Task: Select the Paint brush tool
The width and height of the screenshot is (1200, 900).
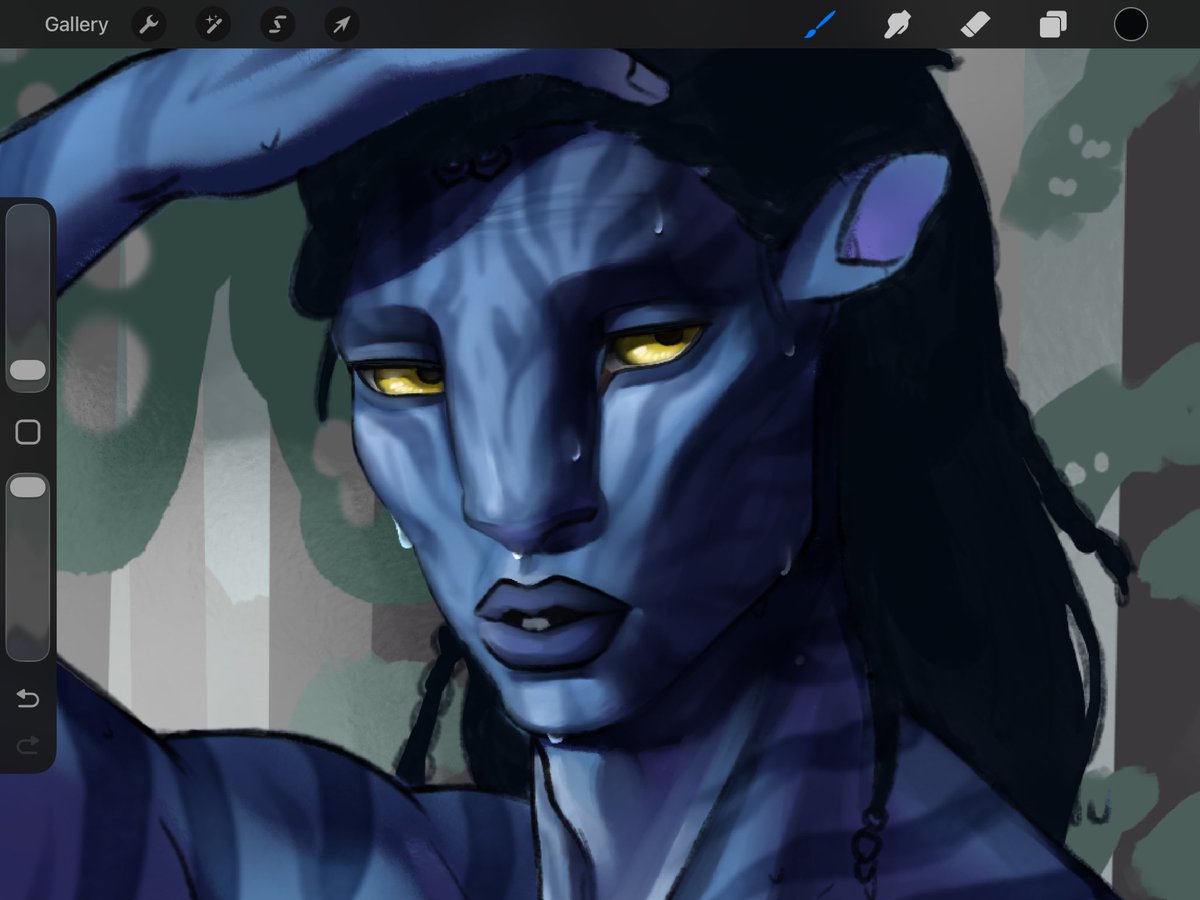Action: pyautogui.click(x=820, y=25)
